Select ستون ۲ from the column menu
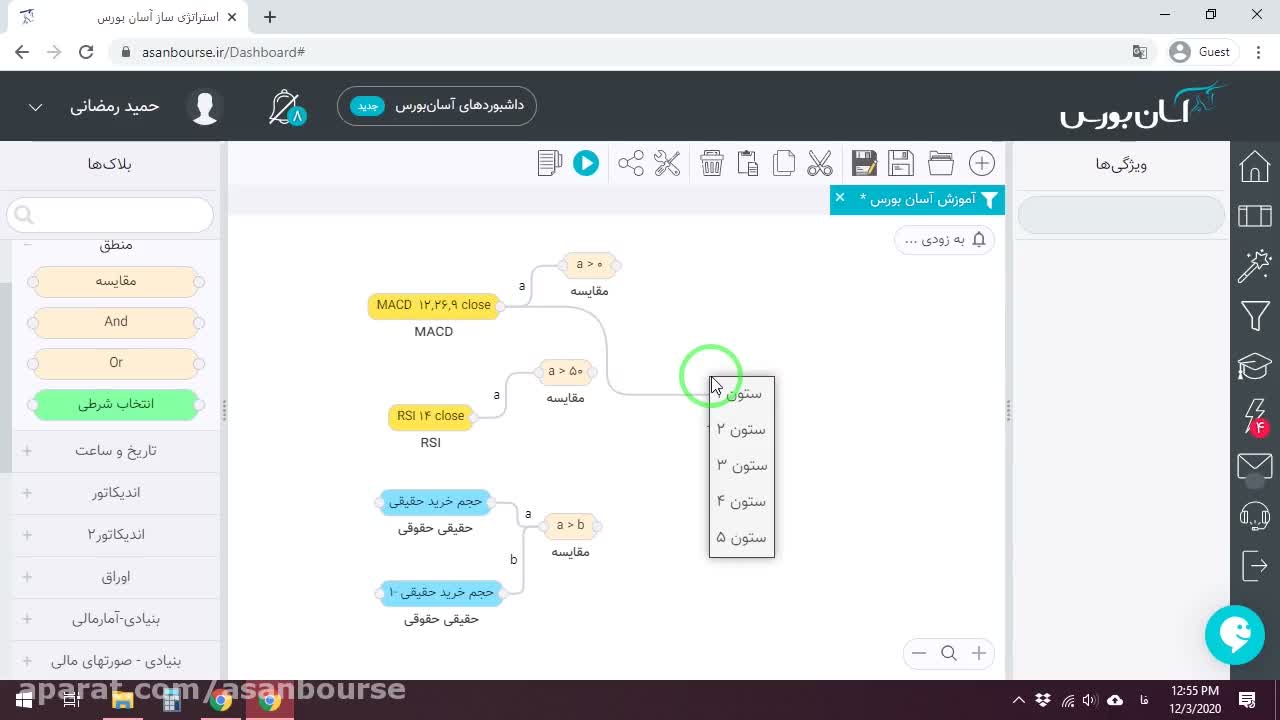 point(741,429)
